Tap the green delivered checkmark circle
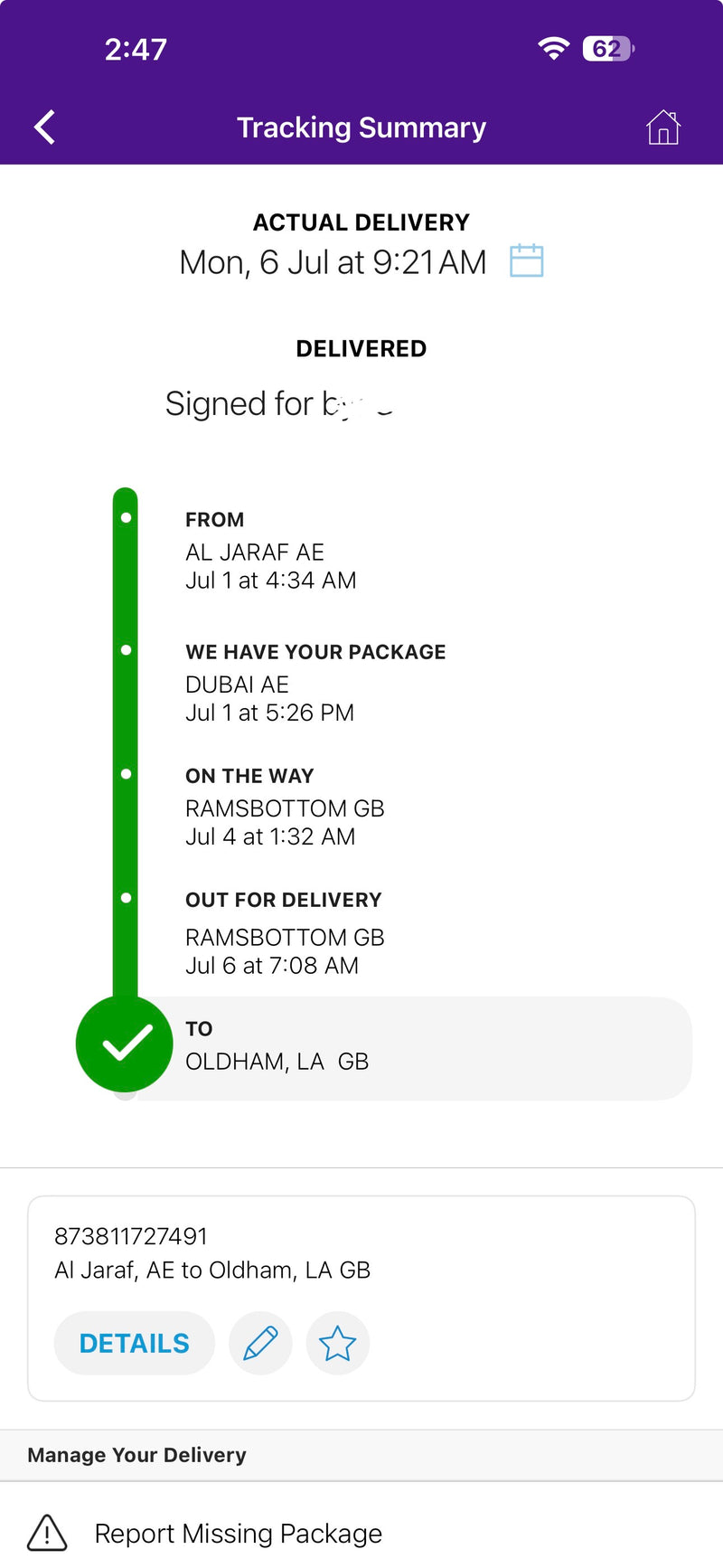723x1568 pixels. (x=125, y=1044)
